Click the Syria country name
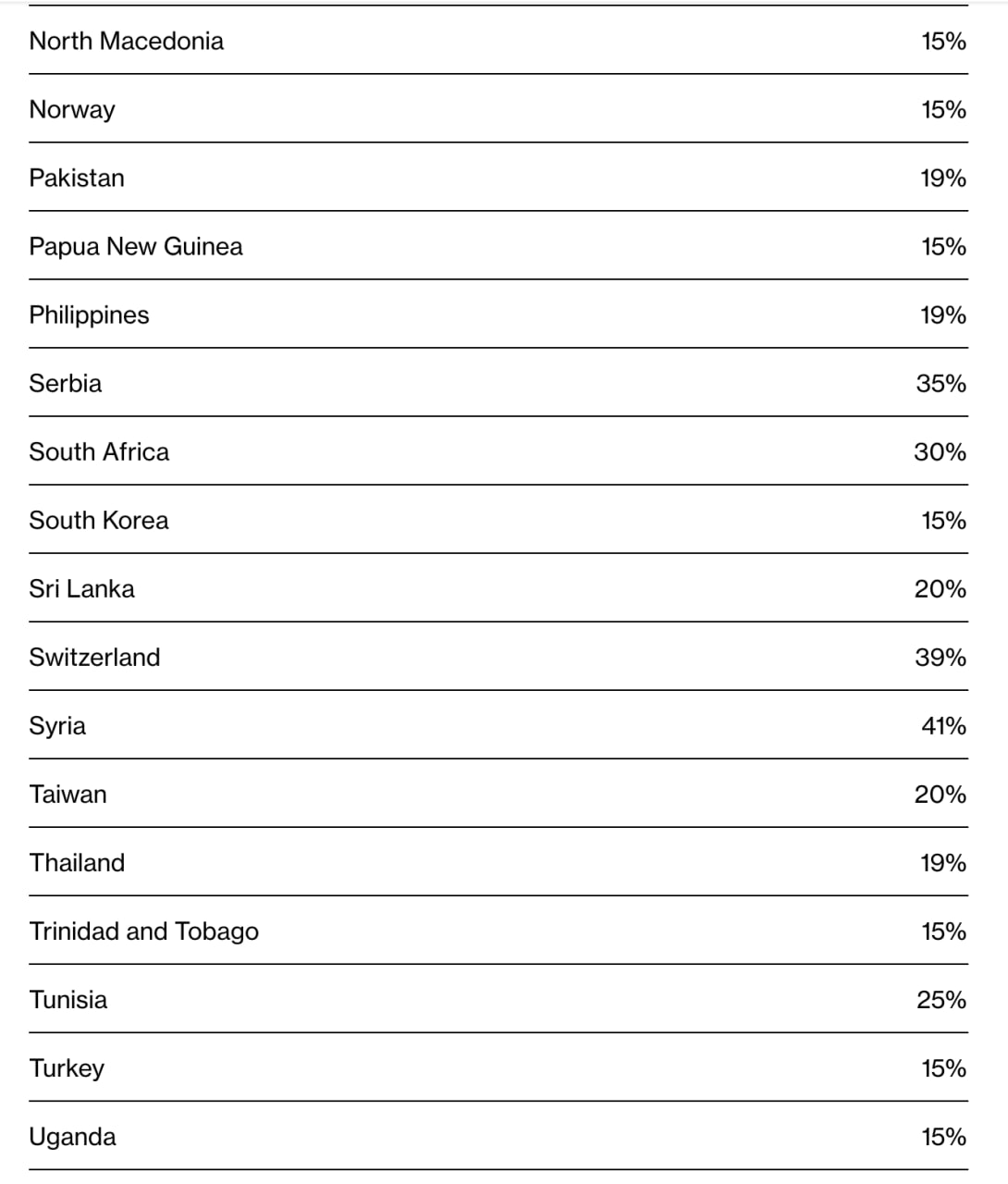The width and height of the screenshot is (1008, 1184). (57, 725)
